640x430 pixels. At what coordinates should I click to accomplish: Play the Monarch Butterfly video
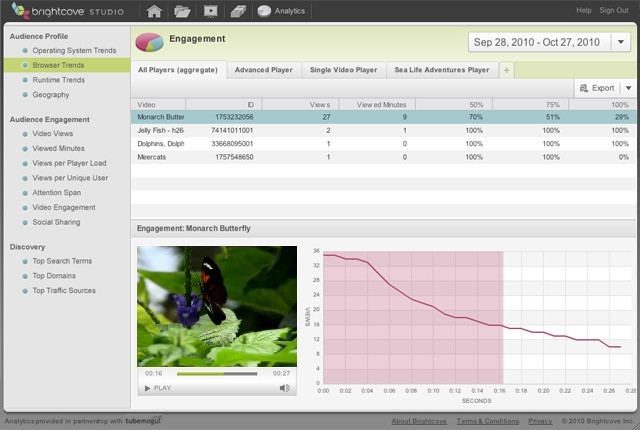pos(158,388)
